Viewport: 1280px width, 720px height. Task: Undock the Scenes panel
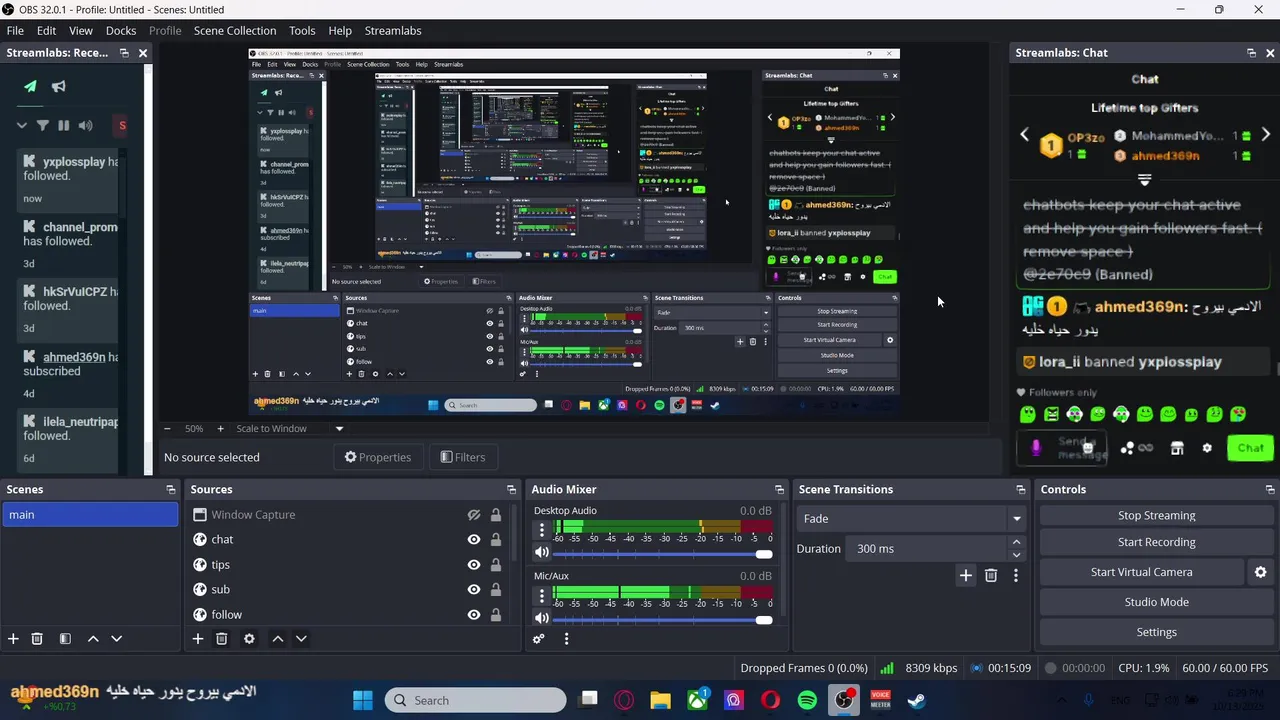coord(170,489)
